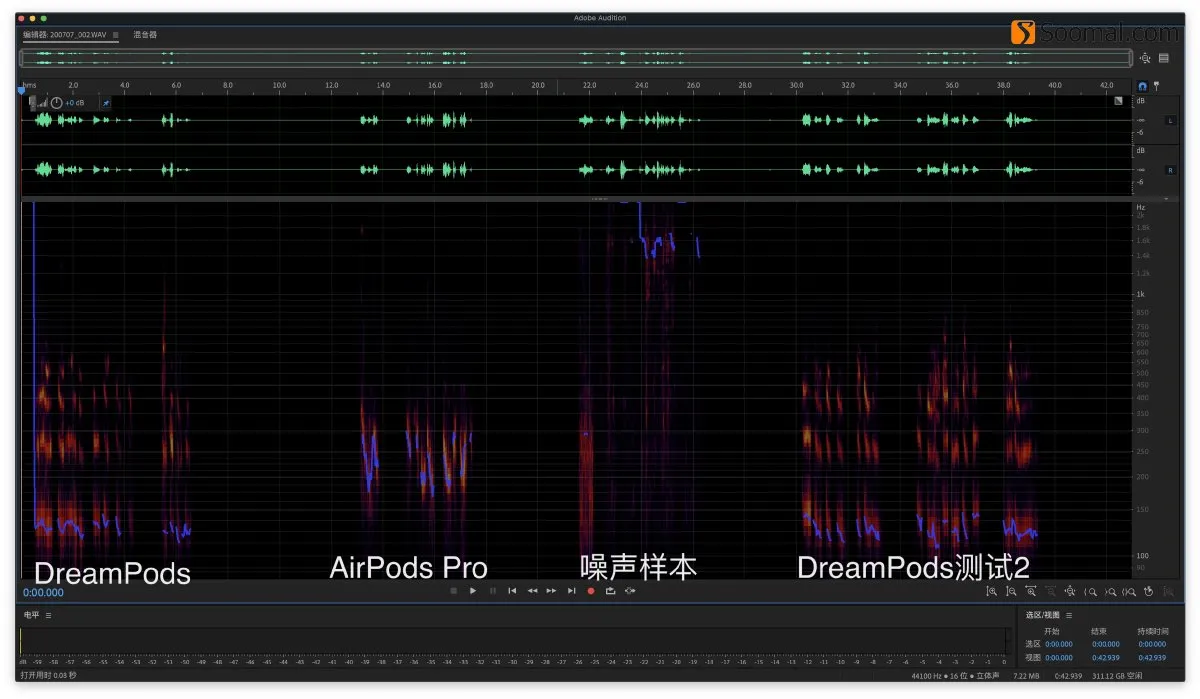Screen dimensions: 1200x699
Task: Click the level meter bar in 电平 panel
Action: point(513,641)
